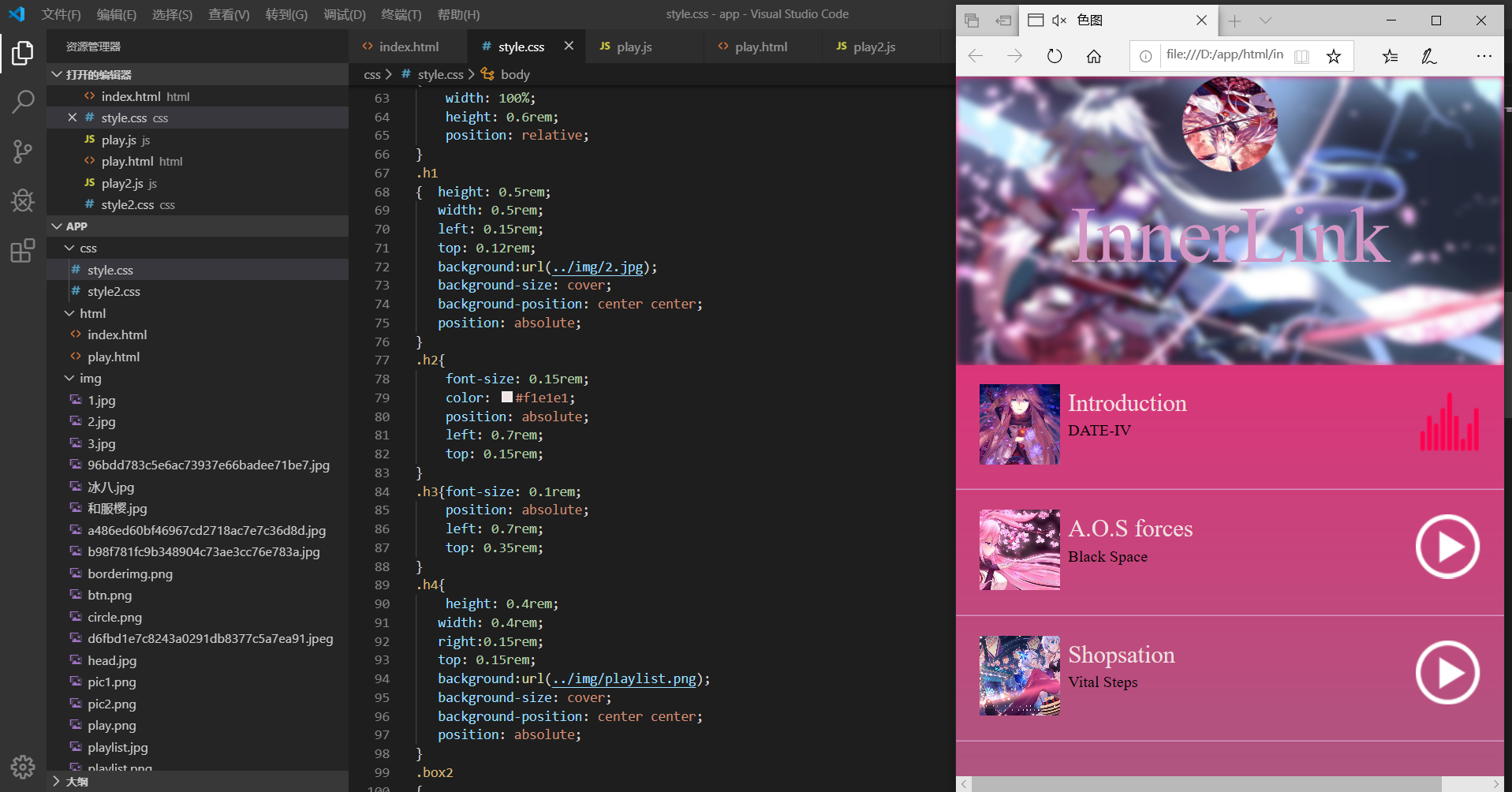
Task: Click the Shopsation album thumbnail
Action: pos(1019,675)
